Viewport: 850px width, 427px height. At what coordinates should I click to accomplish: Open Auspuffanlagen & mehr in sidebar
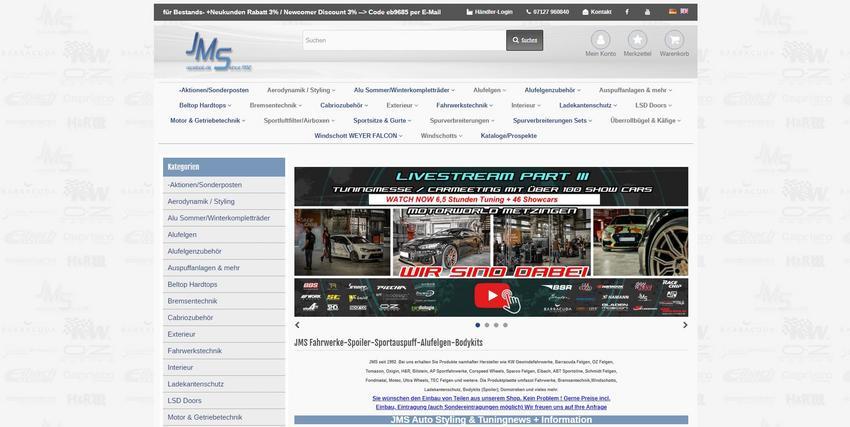[x=224, y=268]
